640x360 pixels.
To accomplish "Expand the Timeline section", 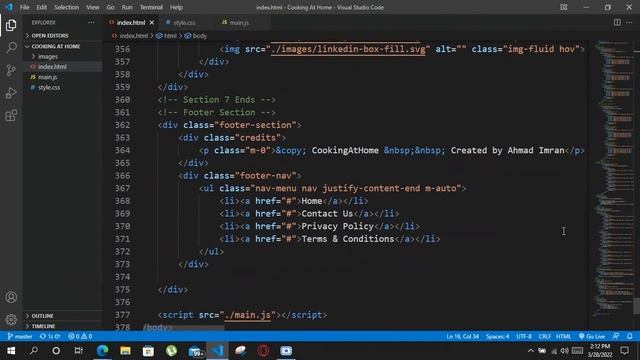I will pyautogui.click(x=43, y=326).
